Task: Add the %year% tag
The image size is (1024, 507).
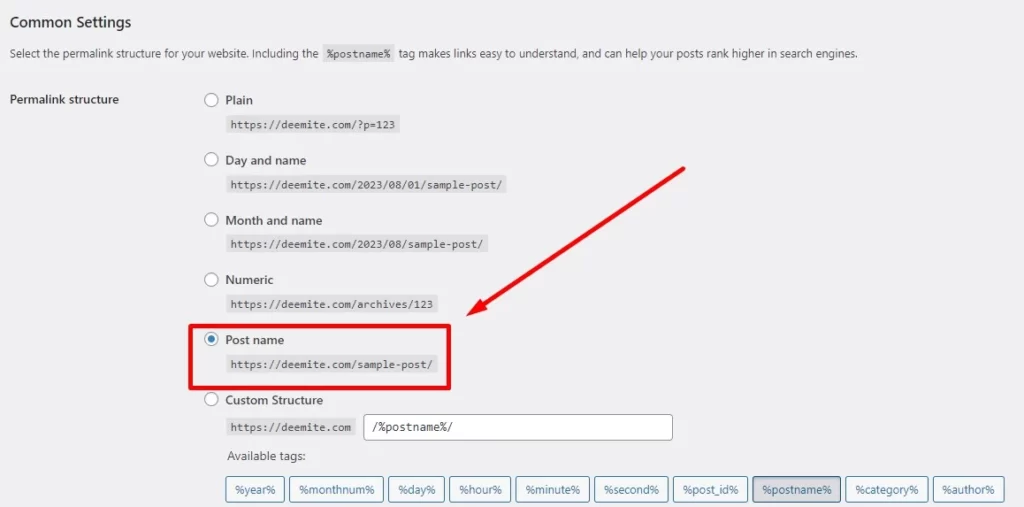Action: point(255,489)
